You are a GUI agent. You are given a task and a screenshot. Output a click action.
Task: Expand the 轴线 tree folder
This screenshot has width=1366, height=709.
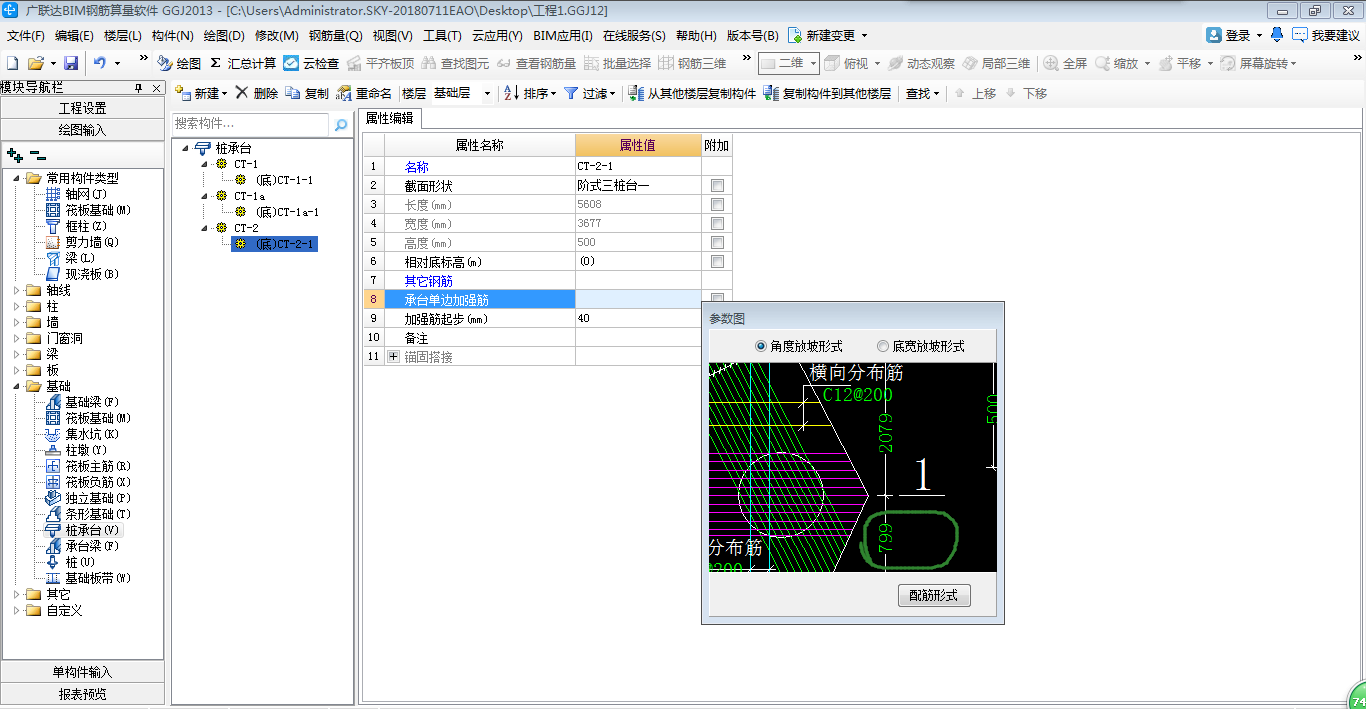17,290
